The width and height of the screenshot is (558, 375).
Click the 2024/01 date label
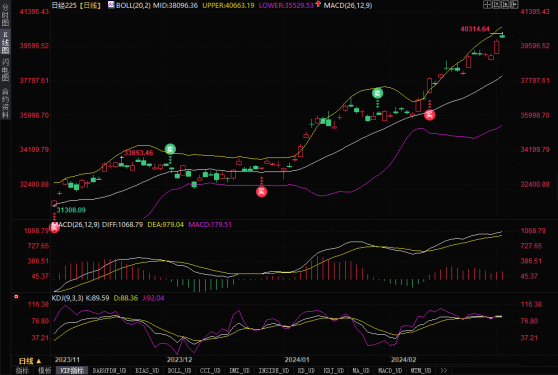[297, 360]
